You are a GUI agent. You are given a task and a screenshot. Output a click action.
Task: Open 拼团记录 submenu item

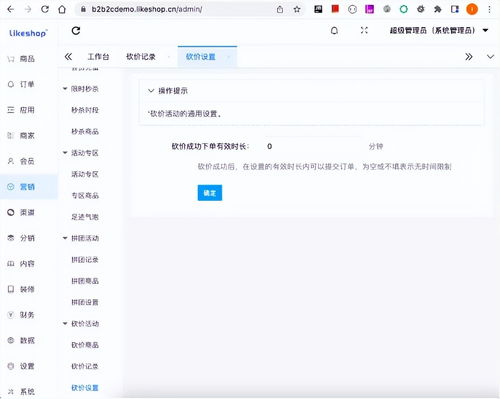(x=85, y=260)
